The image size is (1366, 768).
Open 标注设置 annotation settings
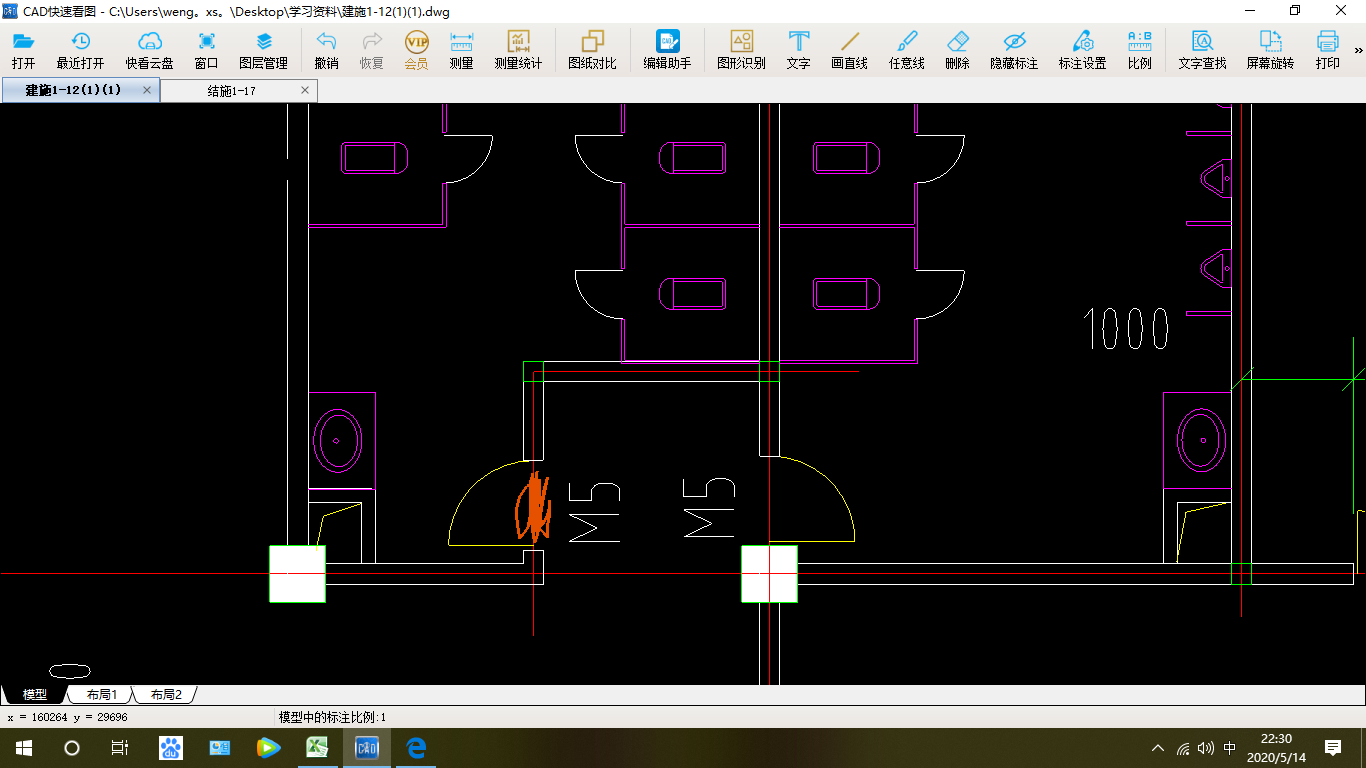tap(1082, 50)
